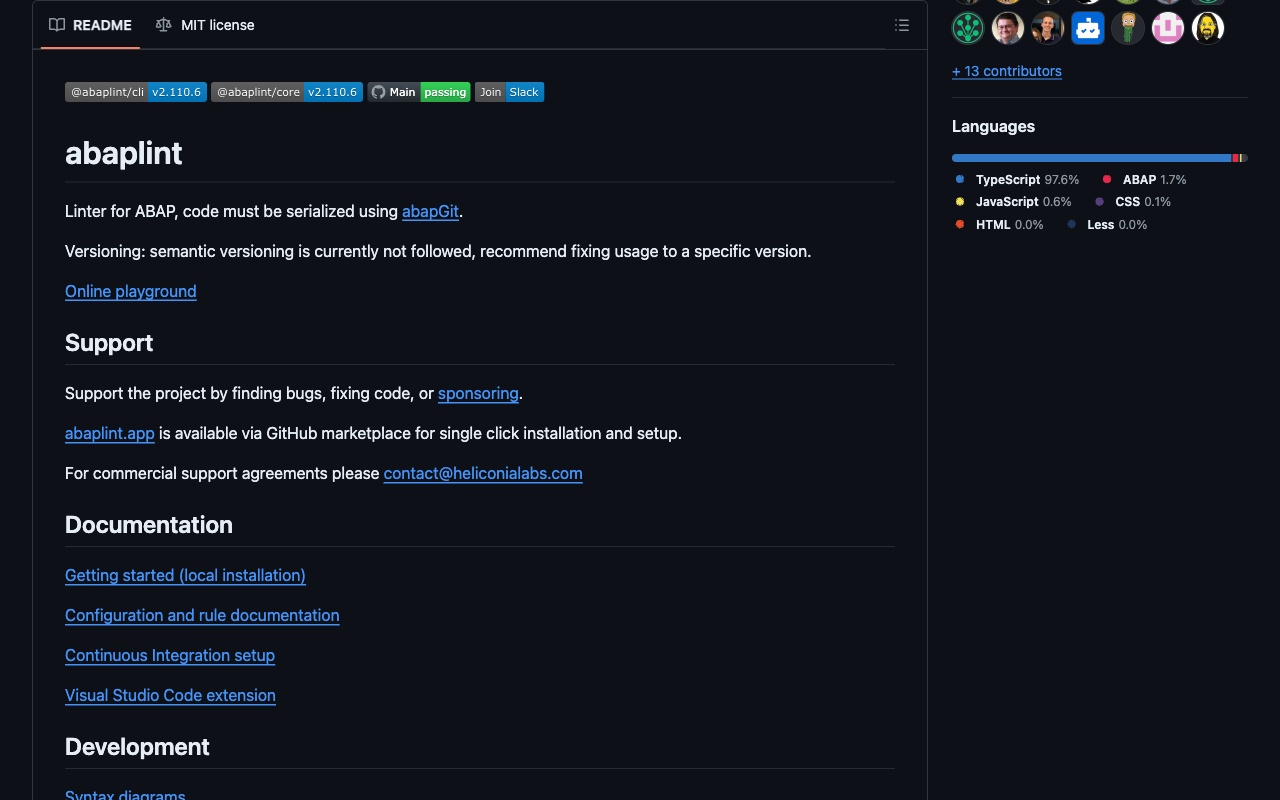Open the yellow-faced long-haired cartoon avatar

click(x=1208, y=28)
